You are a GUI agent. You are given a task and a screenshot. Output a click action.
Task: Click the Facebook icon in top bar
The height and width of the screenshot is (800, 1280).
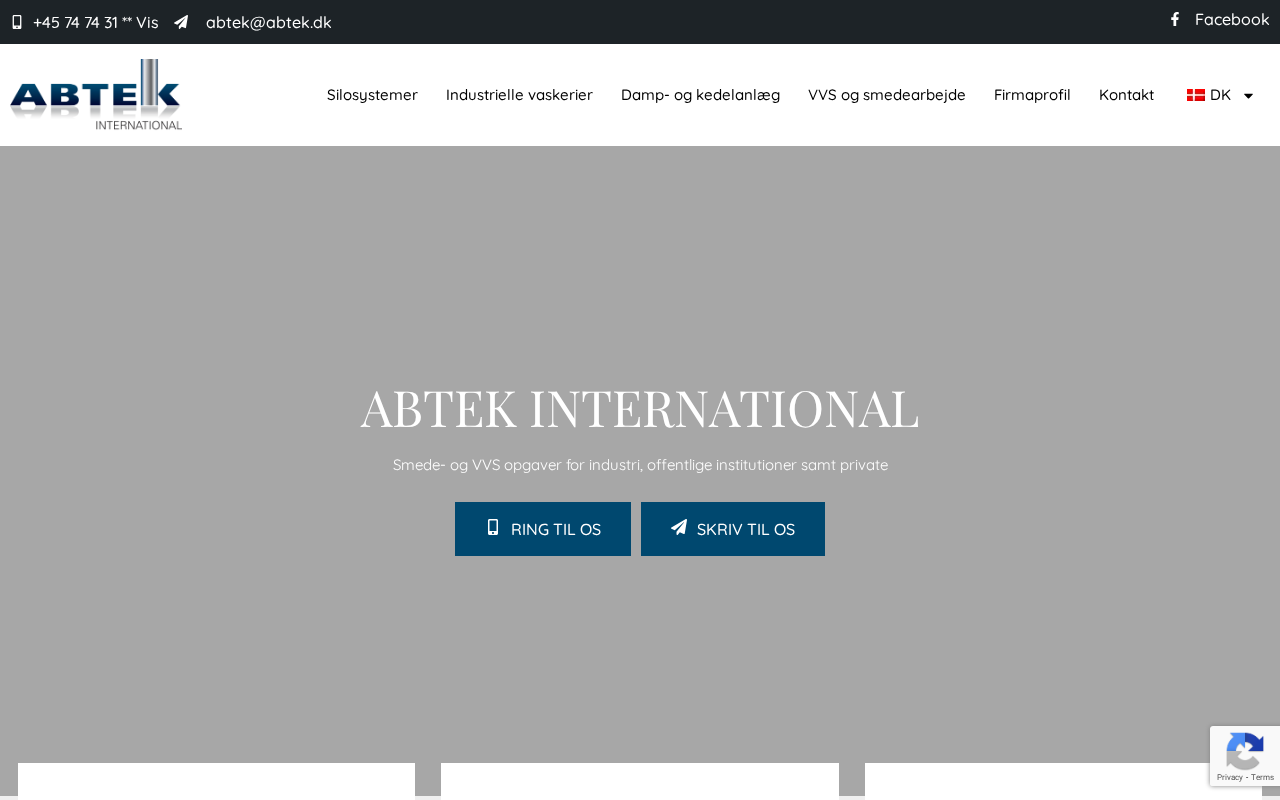tap(1175, 19)
